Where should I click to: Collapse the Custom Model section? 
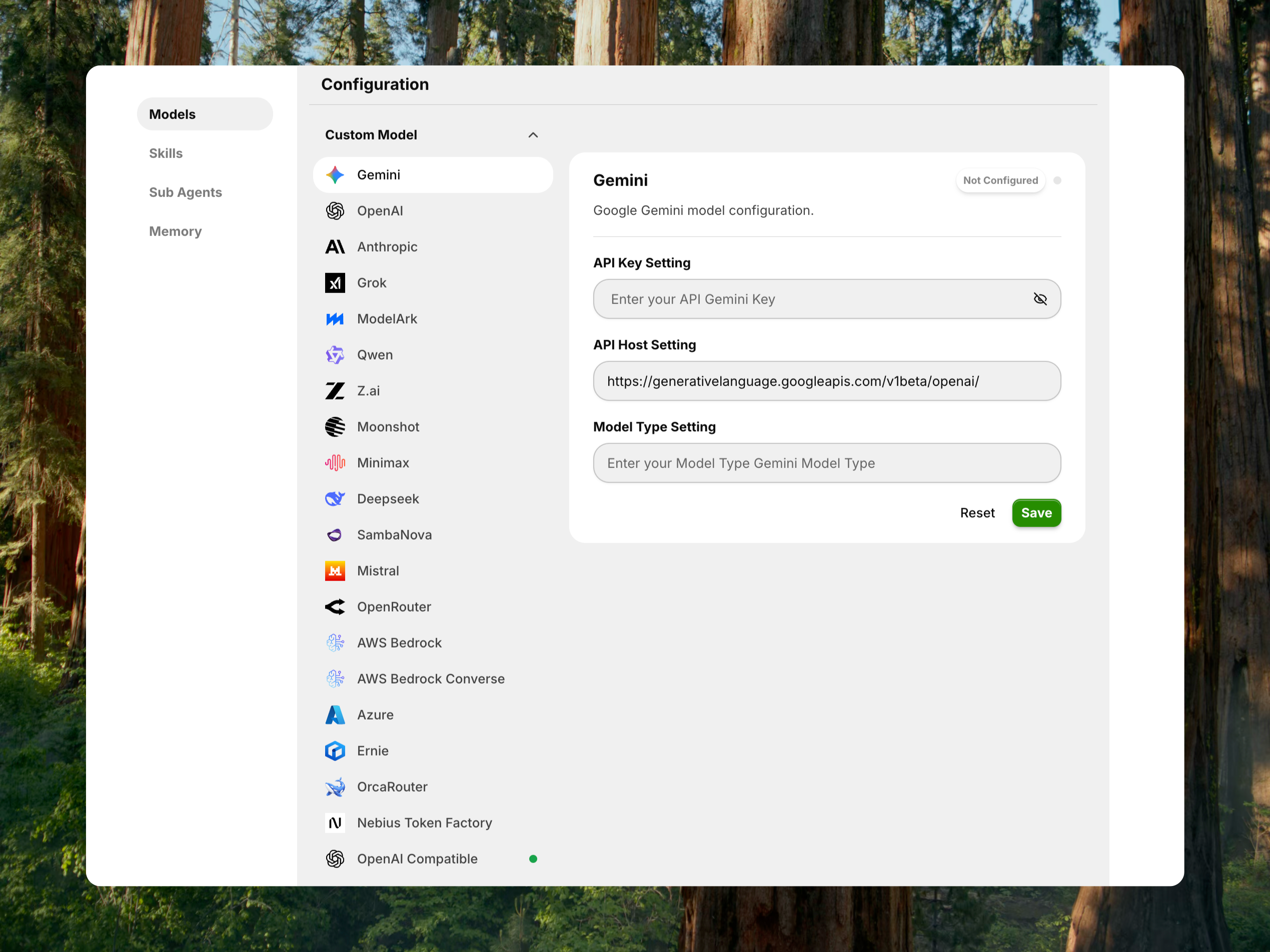pos(533,135)
